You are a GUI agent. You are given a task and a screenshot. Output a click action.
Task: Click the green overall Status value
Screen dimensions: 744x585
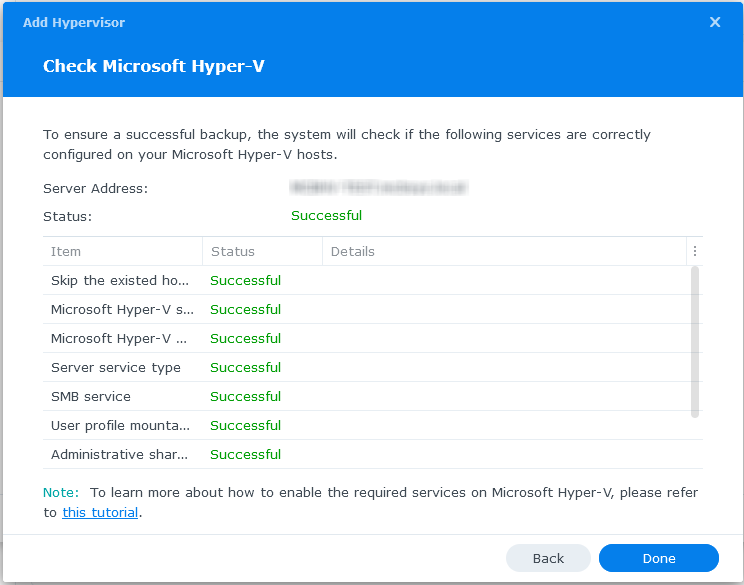click(x=326, y=215)
